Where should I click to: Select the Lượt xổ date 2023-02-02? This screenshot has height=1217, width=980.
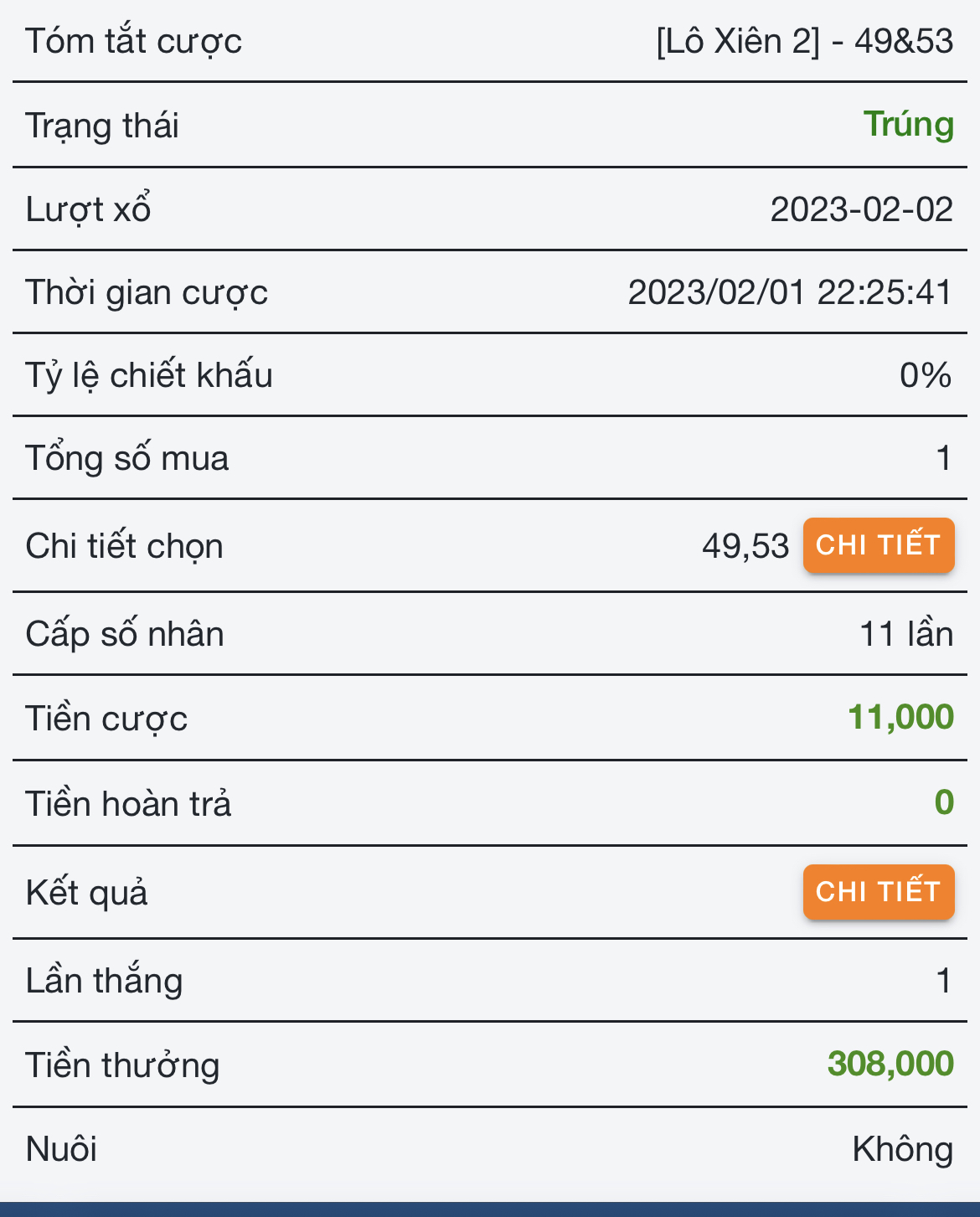862,209
